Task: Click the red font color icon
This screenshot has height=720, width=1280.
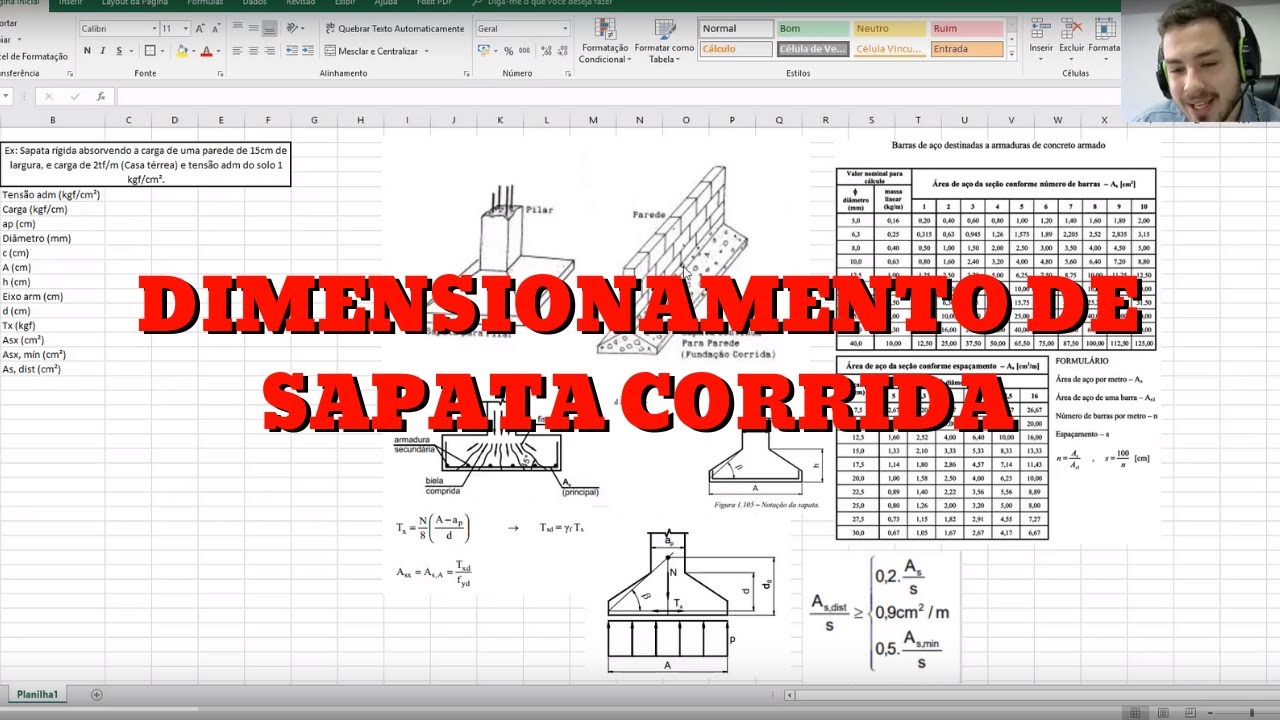Action: 206,51
